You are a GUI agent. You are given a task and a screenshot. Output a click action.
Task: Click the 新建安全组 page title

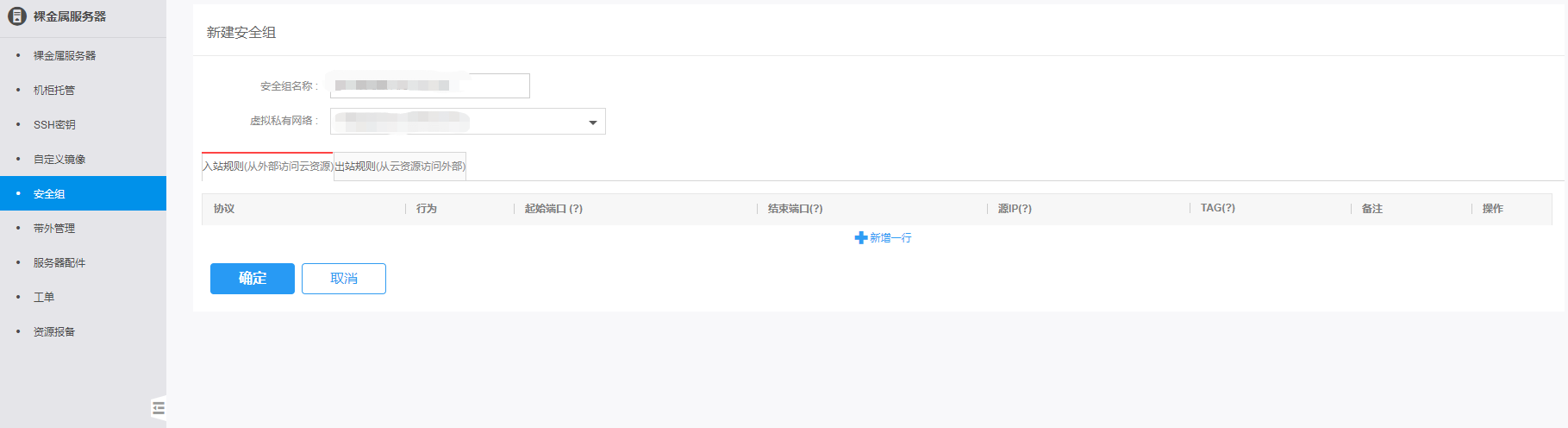point(241,33)
